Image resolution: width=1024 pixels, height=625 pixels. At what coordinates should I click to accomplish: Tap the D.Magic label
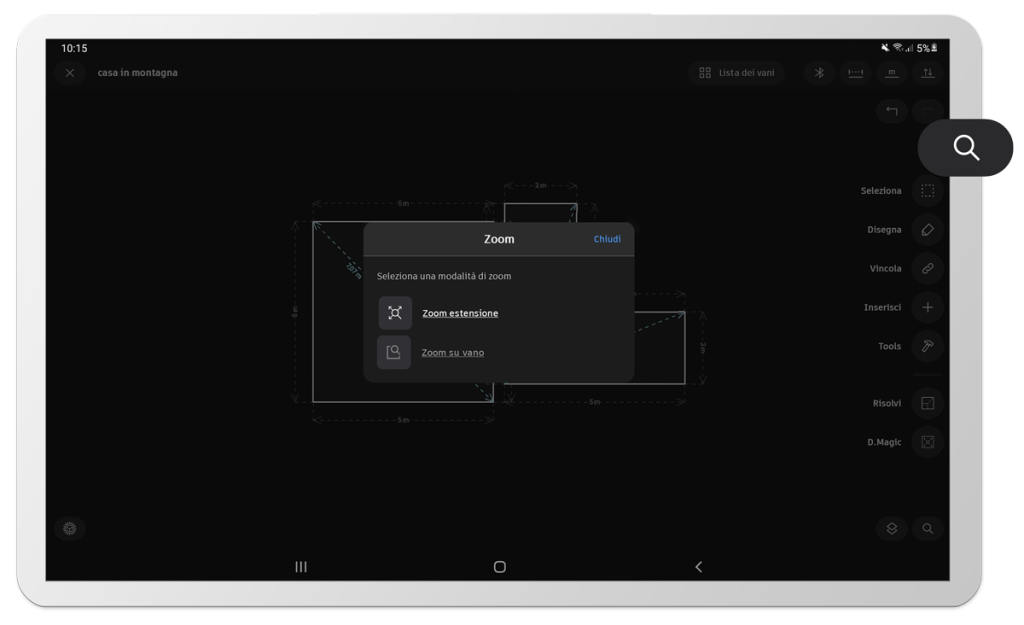pyautogui.click(x=884, y=442)
